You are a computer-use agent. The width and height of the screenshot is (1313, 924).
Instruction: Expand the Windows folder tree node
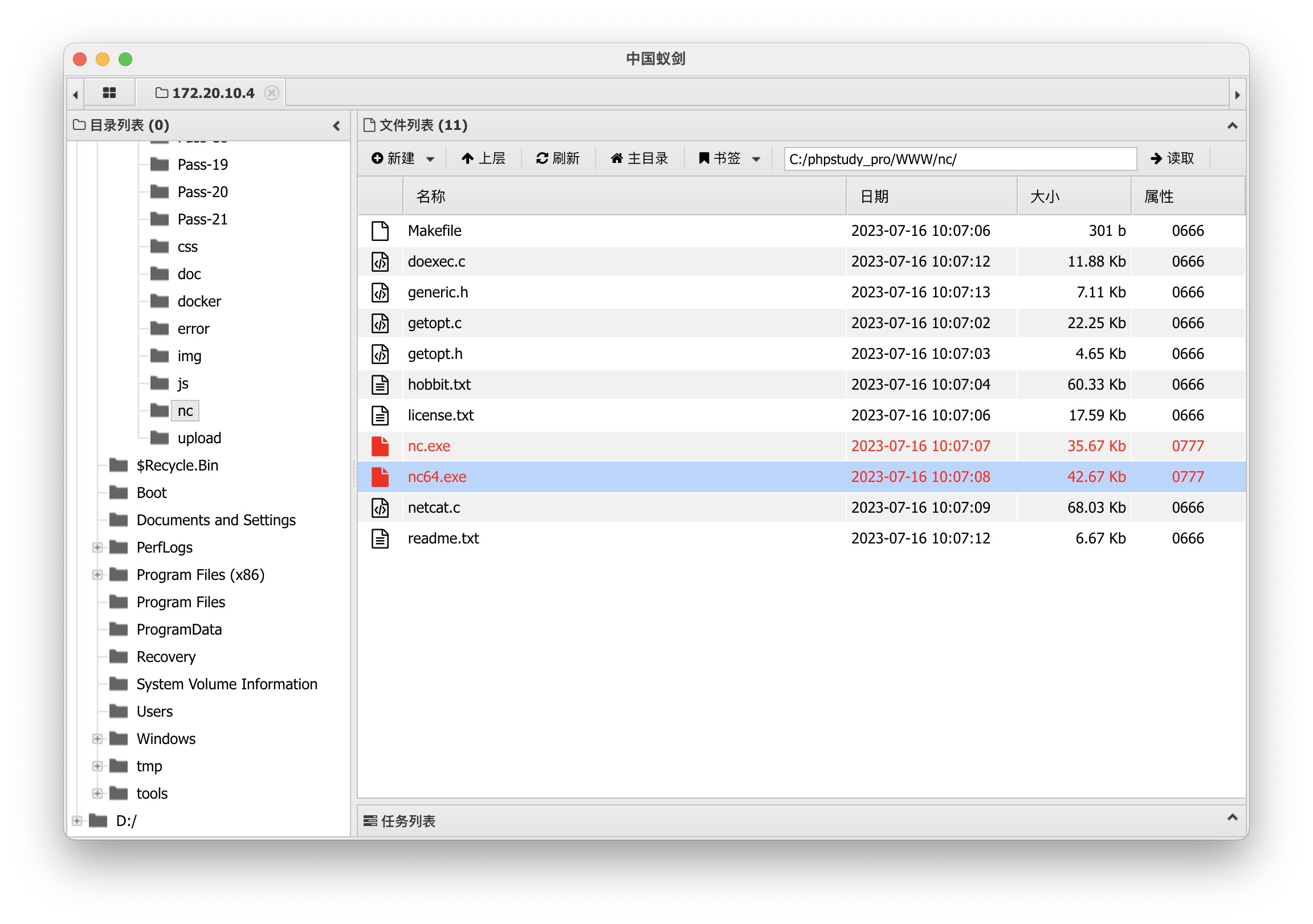[97, 739]
